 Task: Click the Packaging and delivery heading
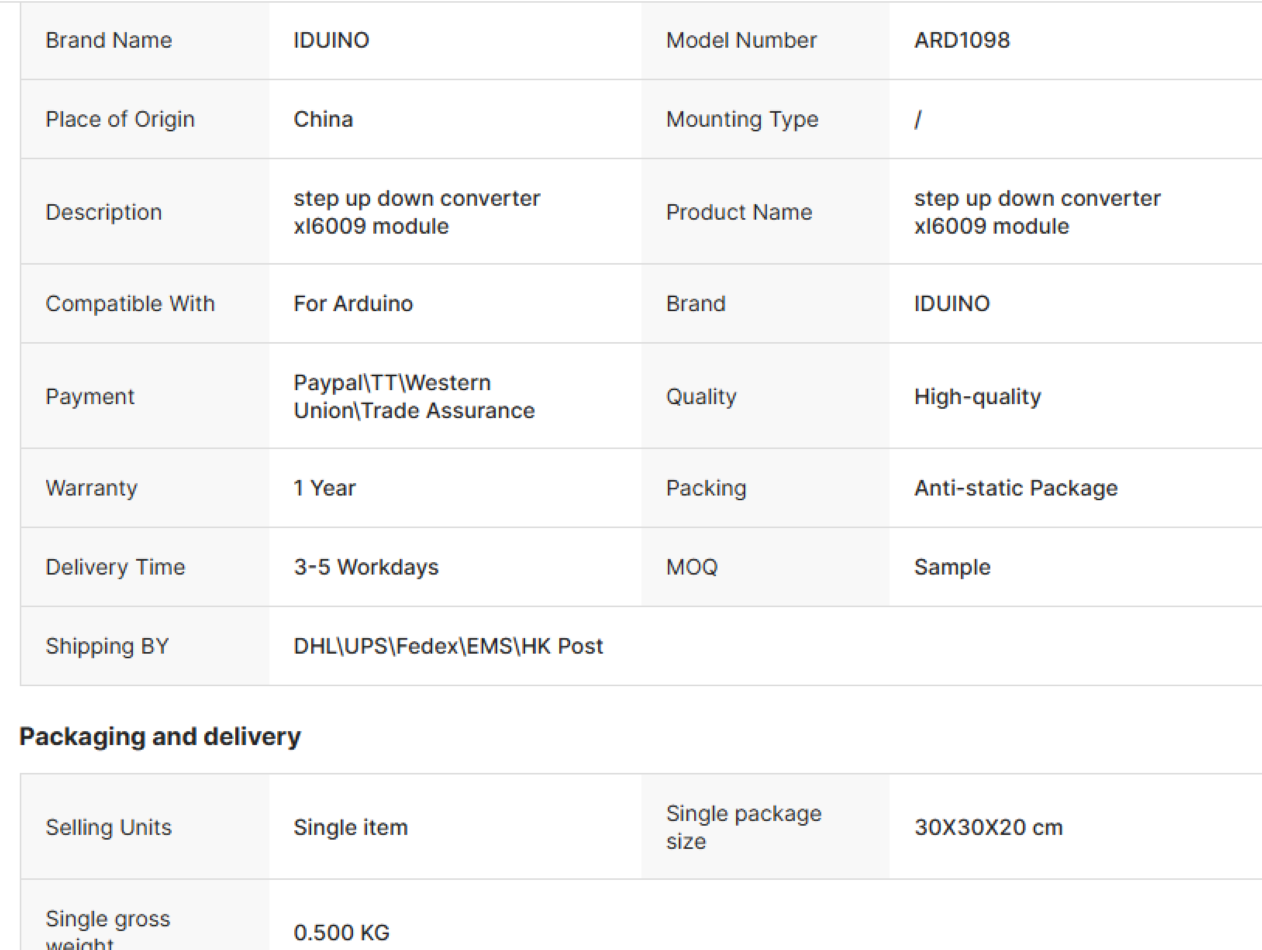click(160, 737)
